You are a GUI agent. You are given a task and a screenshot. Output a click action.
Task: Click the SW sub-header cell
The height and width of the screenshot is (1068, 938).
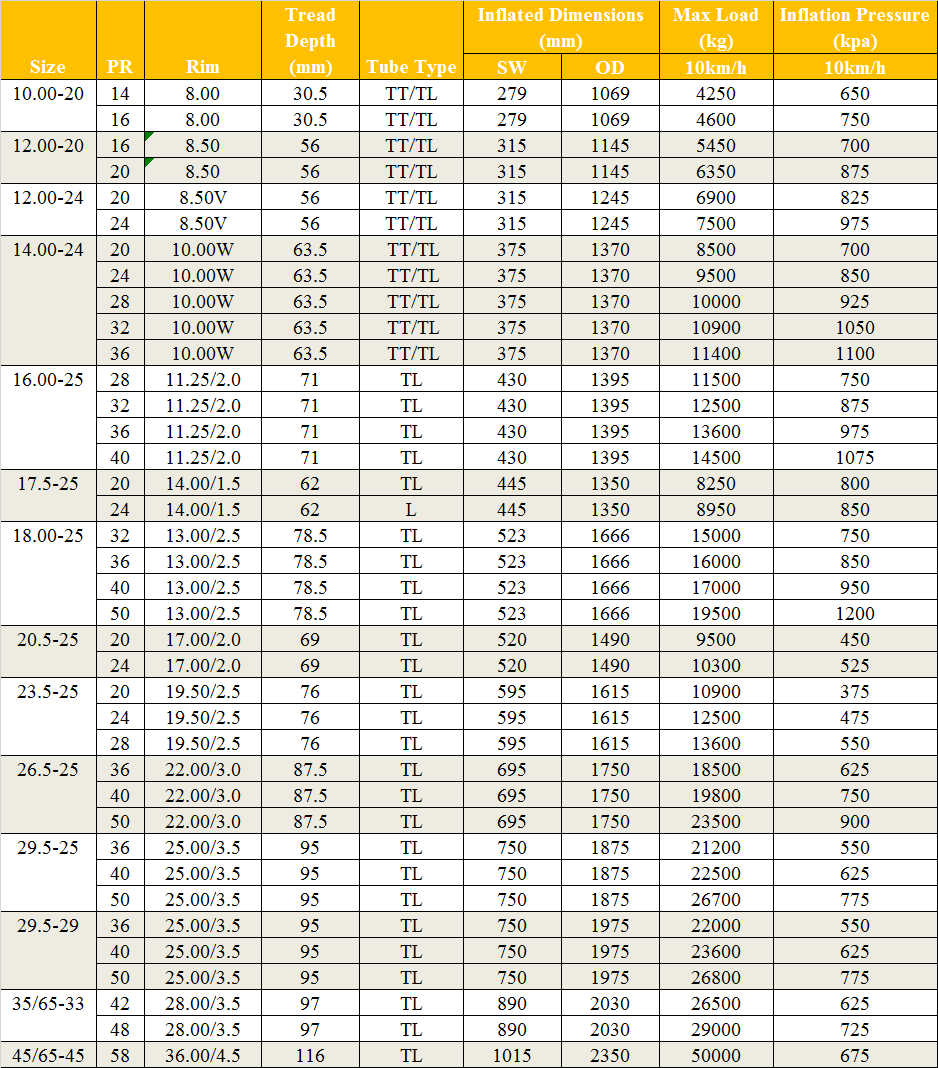point(512,67)
